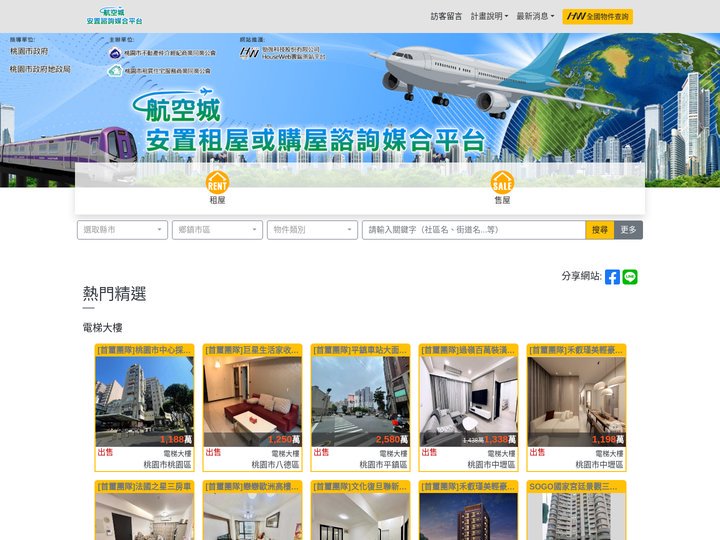The height and width of the screenshot is (540, 720).
Task: Open the night-time building listing photo
Action: pos(468,517)
